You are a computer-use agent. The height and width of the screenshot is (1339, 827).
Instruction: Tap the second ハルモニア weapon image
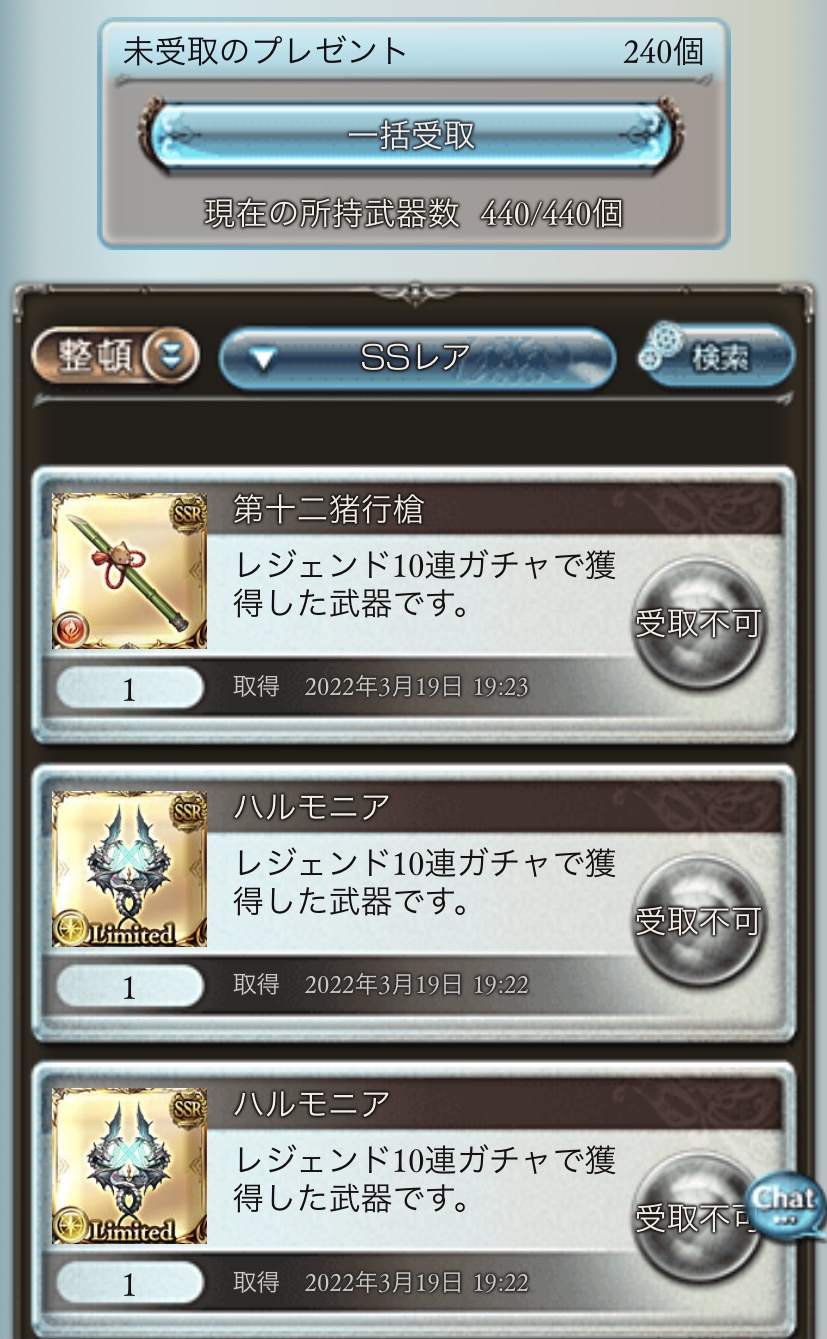point(129,1166)
